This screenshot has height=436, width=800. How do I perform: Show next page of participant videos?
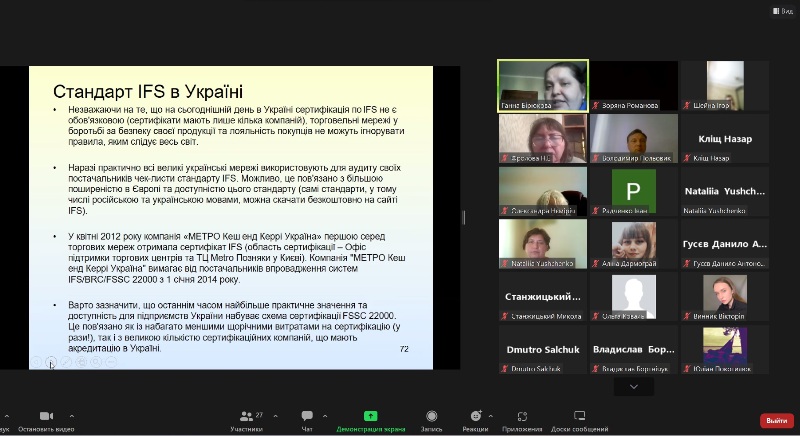[634, 387]
